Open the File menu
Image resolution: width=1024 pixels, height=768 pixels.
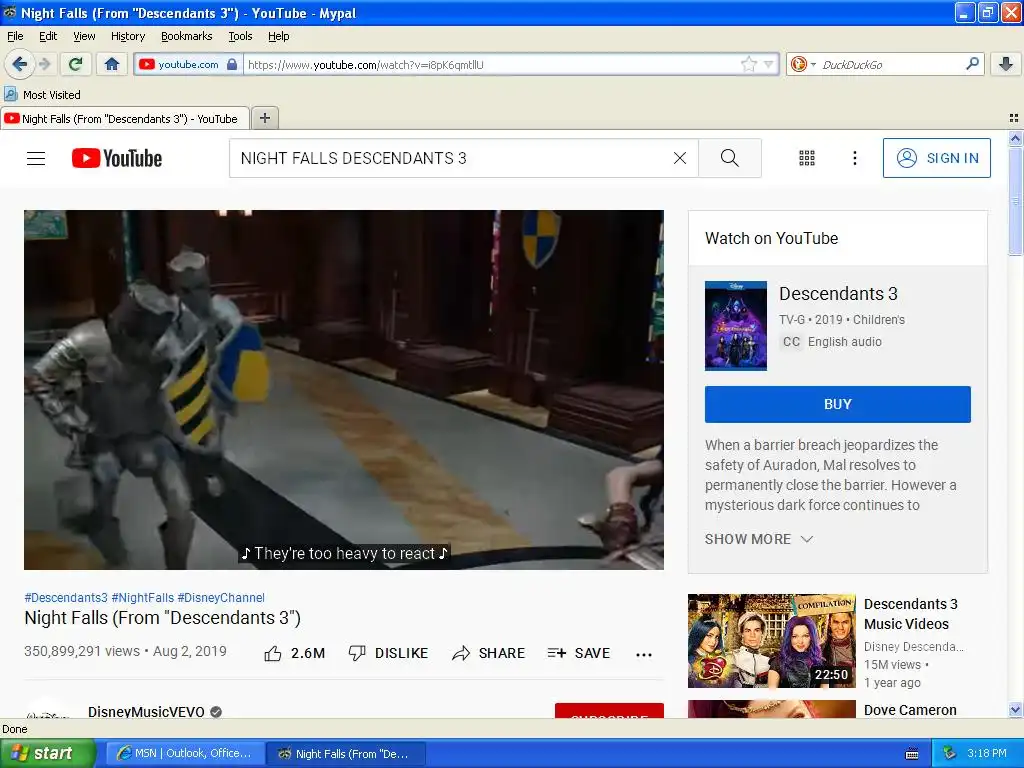15,37
